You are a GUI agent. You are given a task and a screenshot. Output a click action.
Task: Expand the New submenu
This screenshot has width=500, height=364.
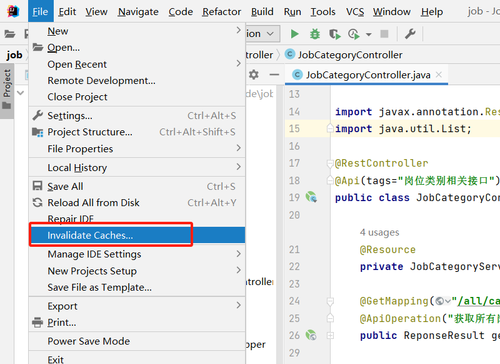pos(137,31)
